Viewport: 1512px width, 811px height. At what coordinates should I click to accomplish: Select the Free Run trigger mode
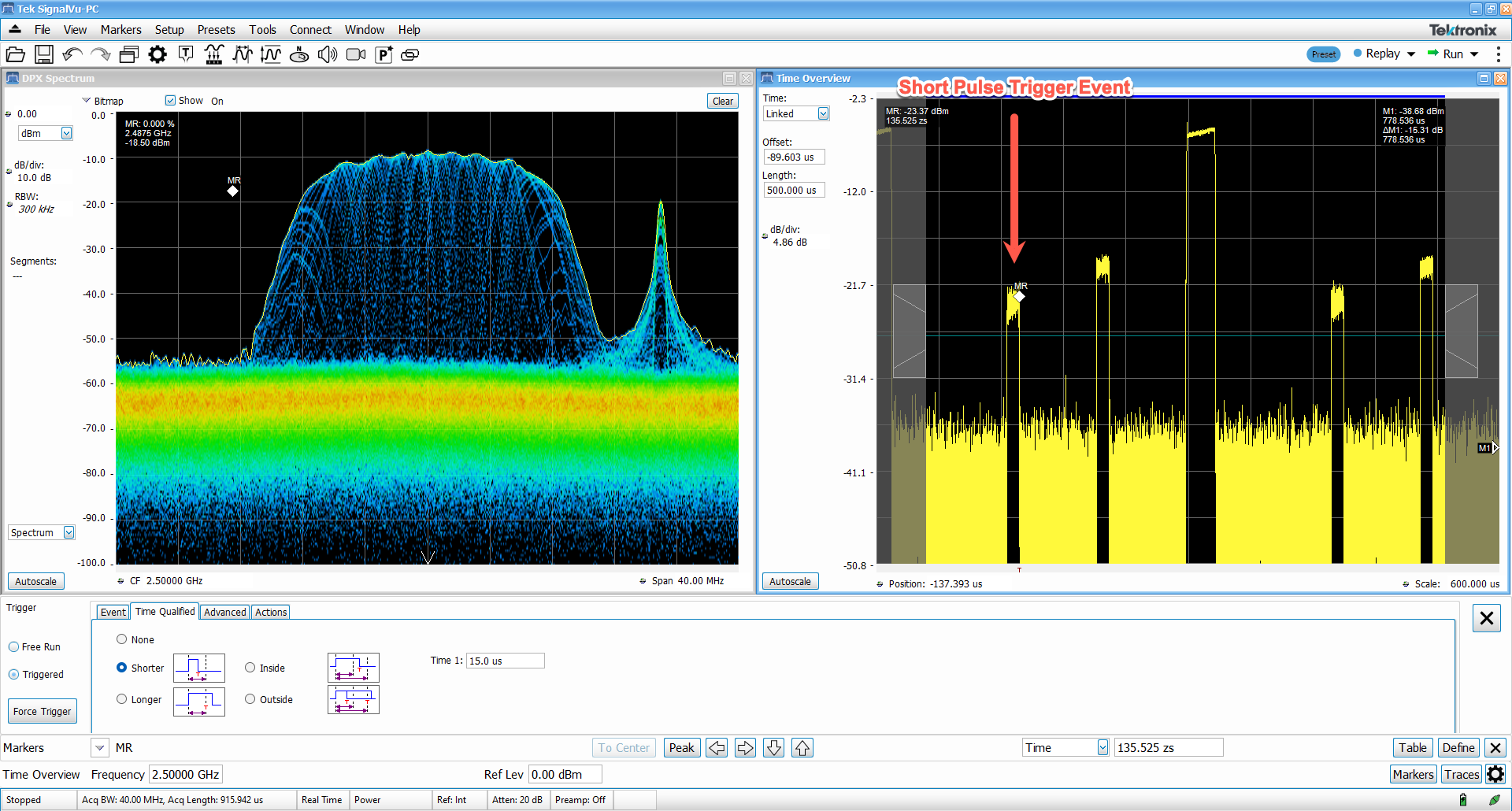pyautogui.click(x=14, y=647)
